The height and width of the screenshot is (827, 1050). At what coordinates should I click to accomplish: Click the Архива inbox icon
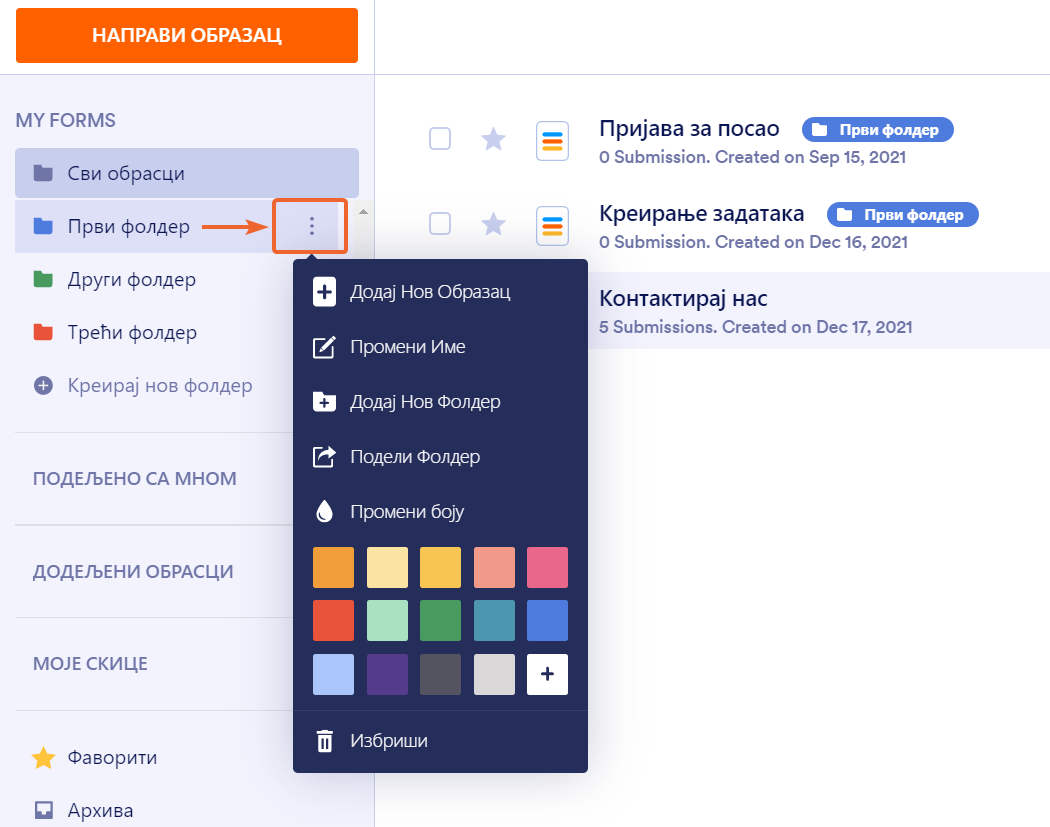pyautogui.click(x=43, y=810)
